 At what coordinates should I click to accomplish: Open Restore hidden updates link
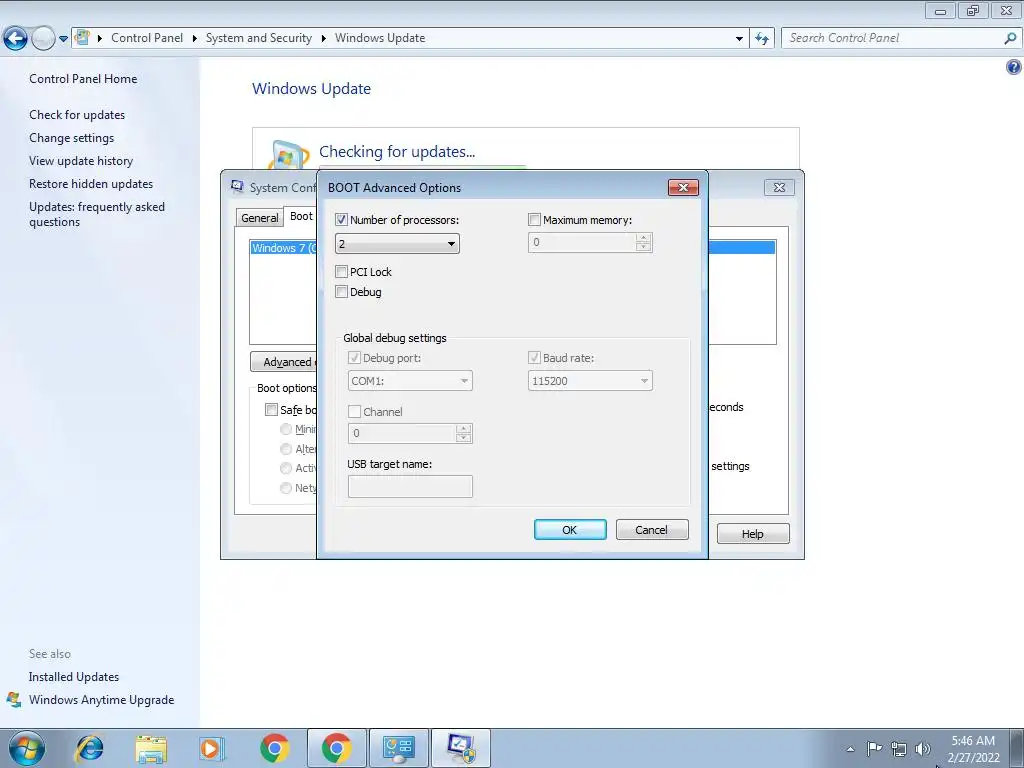91,184
